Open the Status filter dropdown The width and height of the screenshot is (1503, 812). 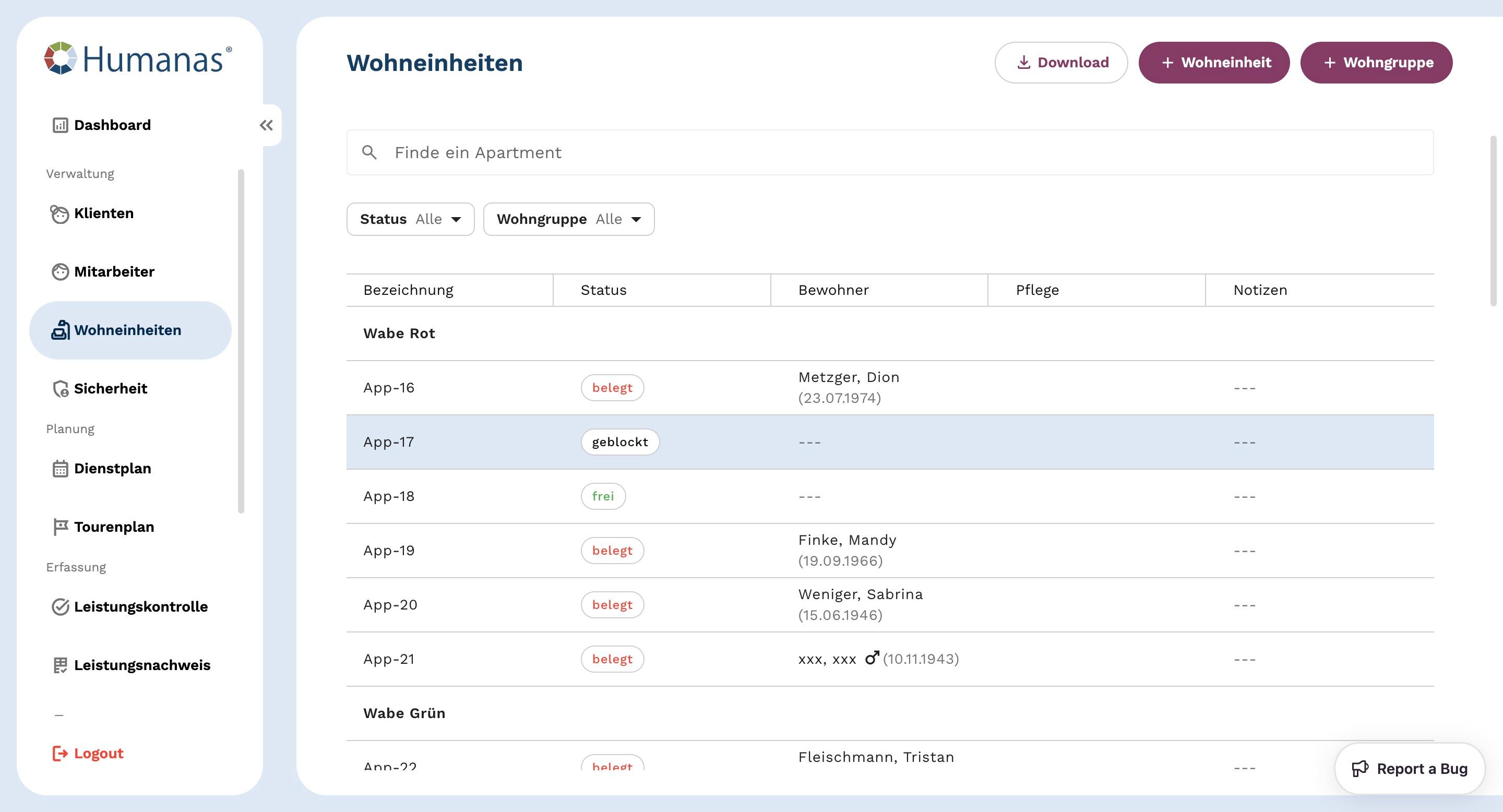[410, 219]
